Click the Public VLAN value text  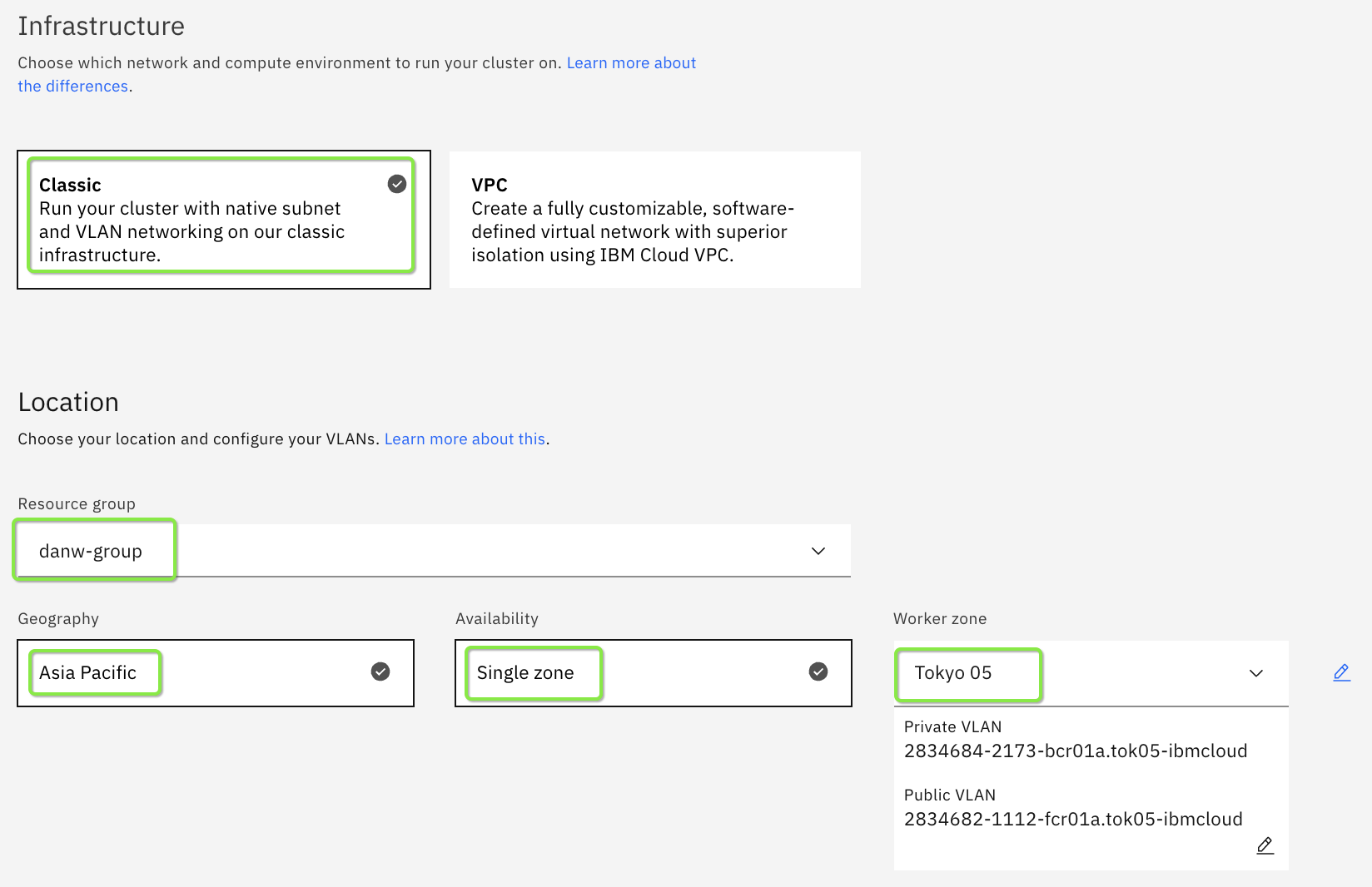coord(1072,819)
